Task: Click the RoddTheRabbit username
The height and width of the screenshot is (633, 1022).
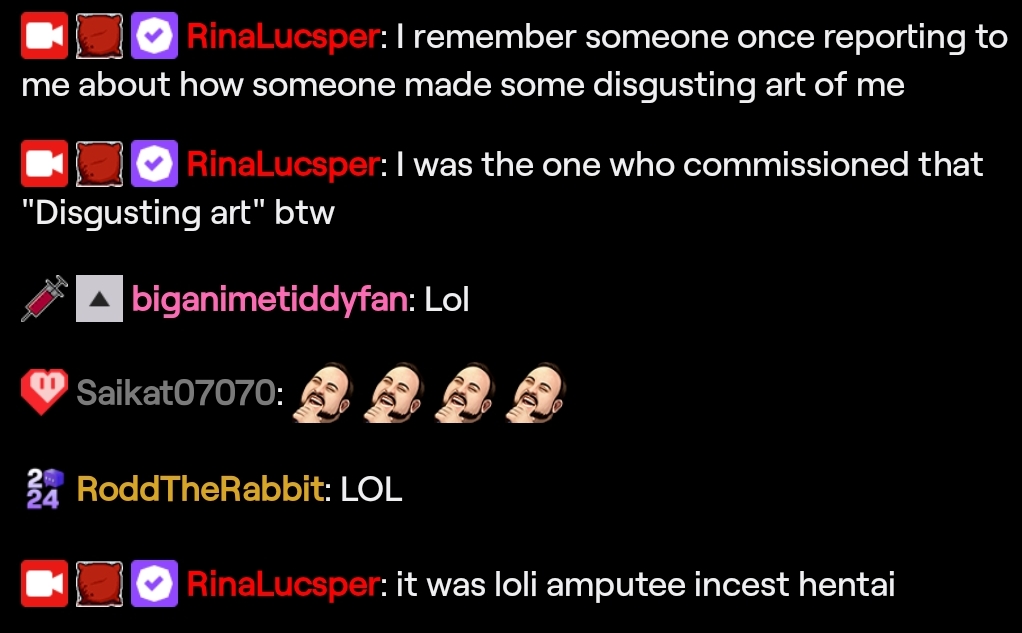Action: tap(200, 489)
